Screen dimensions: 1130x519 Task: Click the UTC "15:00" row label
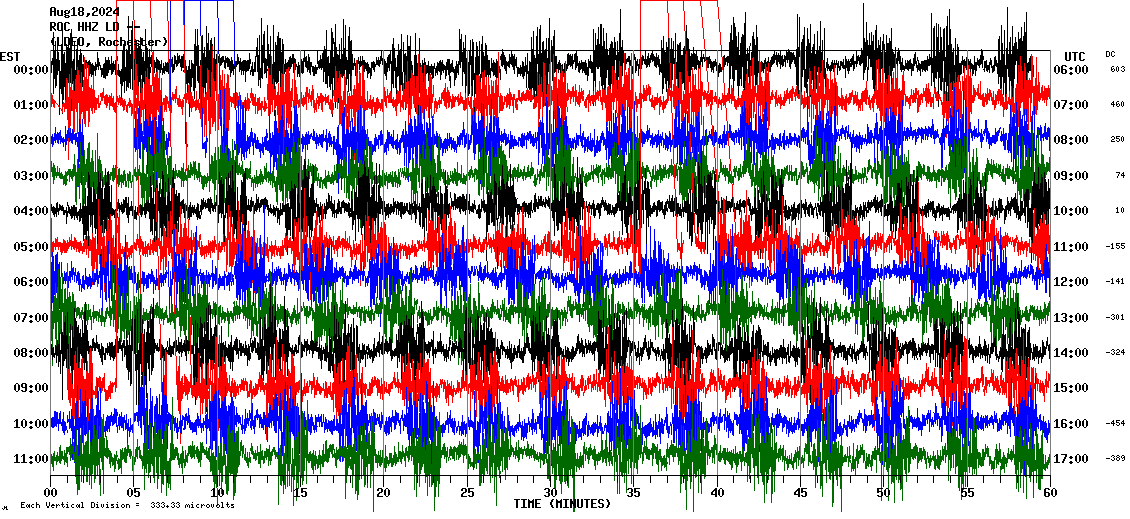tap(1071, 388)
